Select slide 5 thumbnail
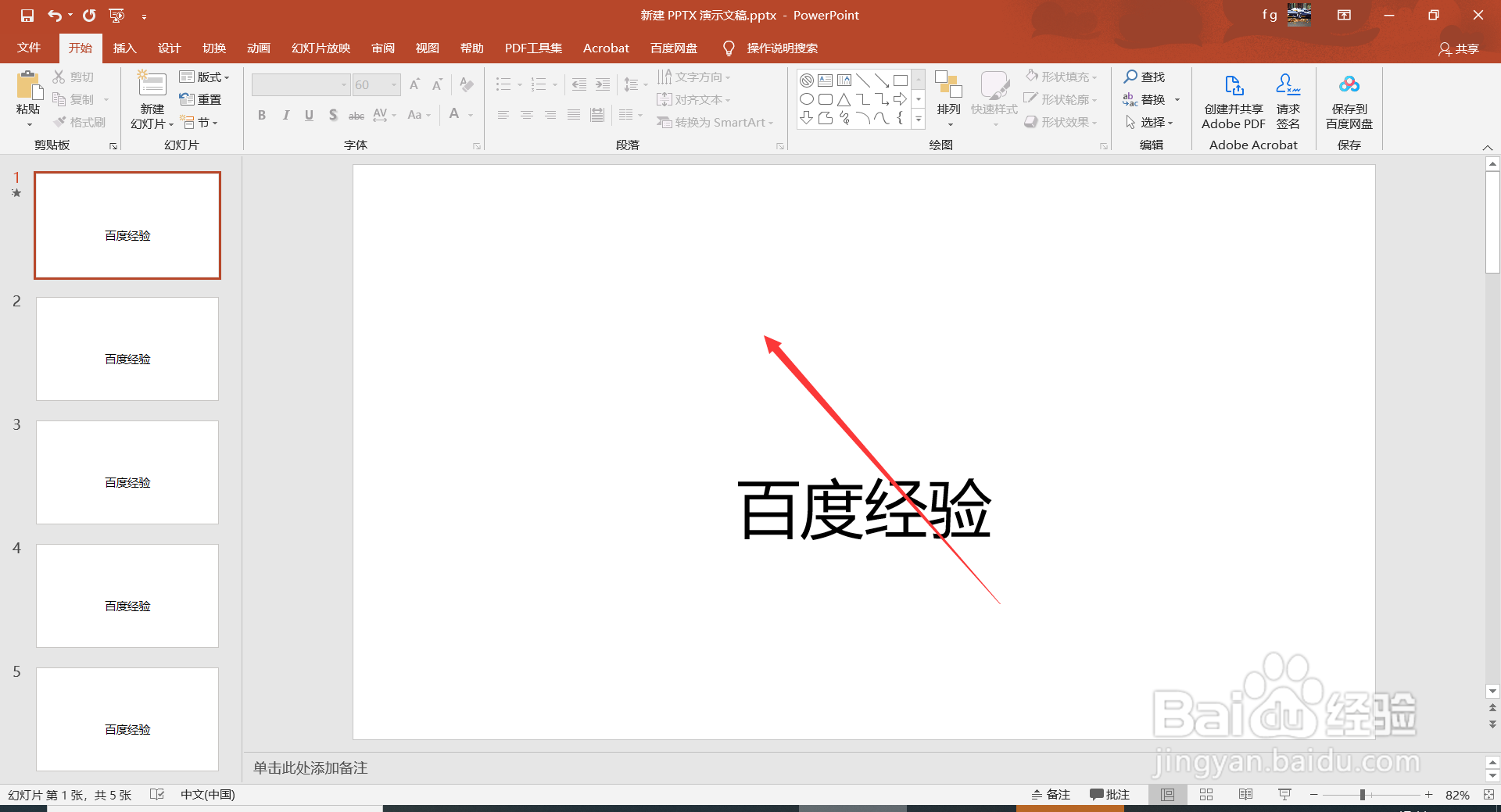Screen dimensions: 1501x812 pos(127,719)
